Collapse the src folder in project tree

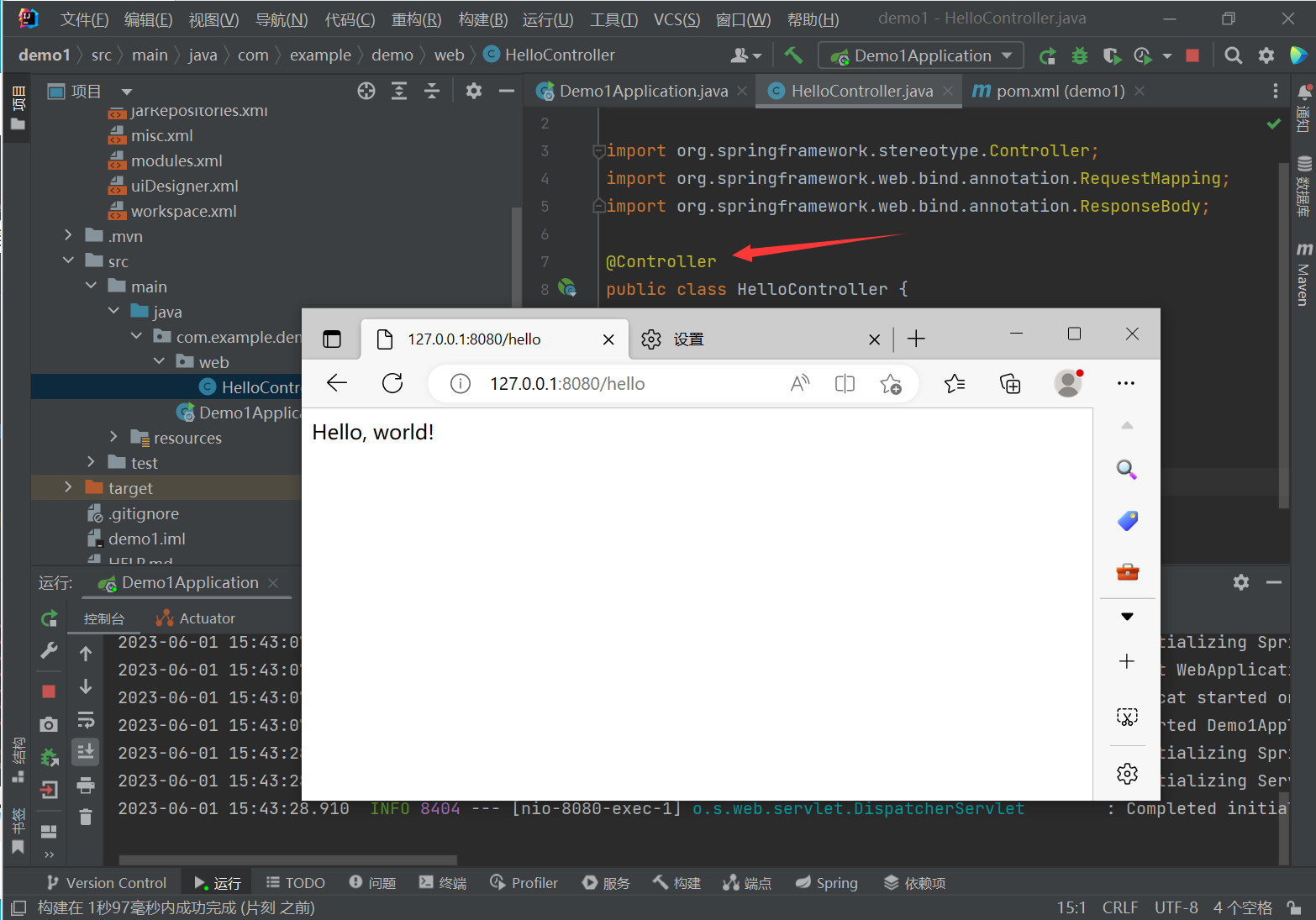[x=68, y=261]
